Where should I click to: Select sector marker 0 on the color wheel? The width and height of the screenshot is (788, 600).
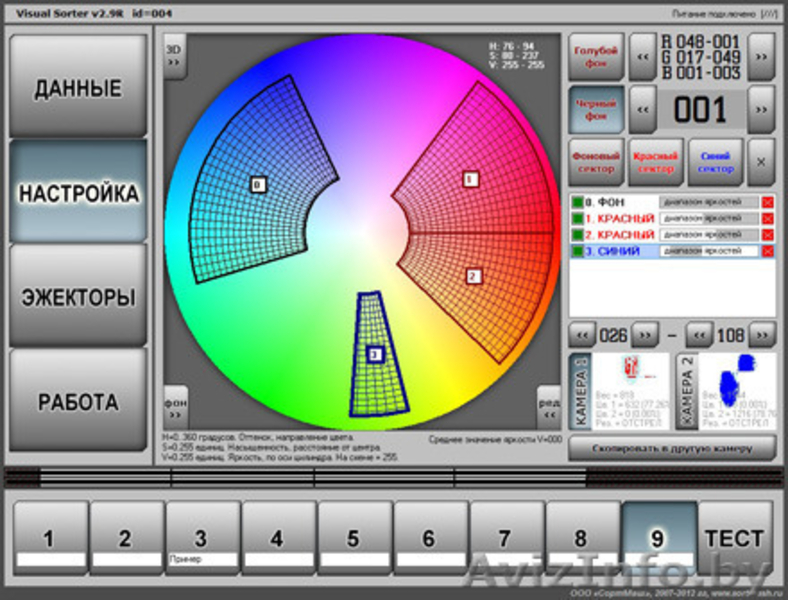click(258, 184)
